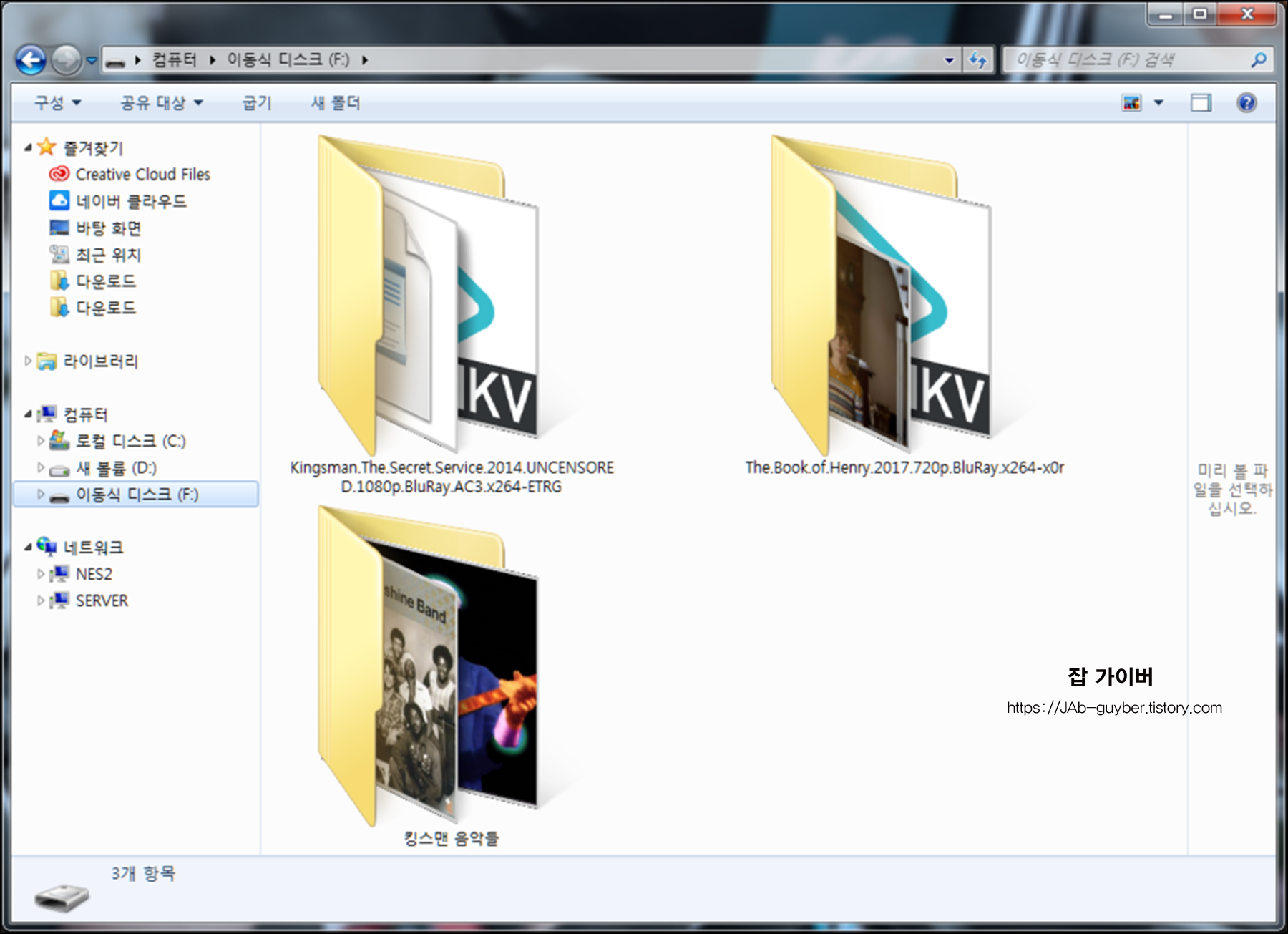This screenshot has width=1288, height=934.
Task: Click the 새 볼륨 (D:) drive icon
Action: (x=59, y=470)
